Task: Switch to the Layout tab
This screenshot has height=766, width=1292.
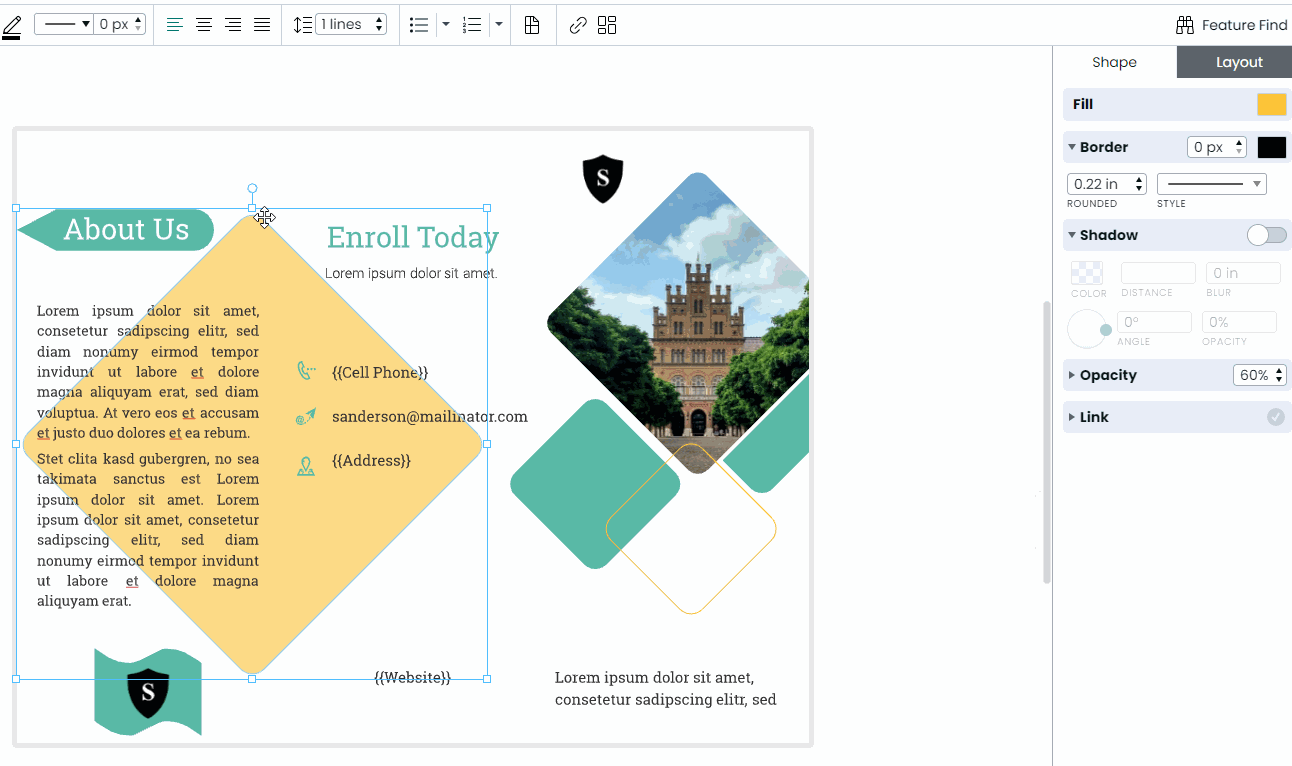Action: 1234,62
